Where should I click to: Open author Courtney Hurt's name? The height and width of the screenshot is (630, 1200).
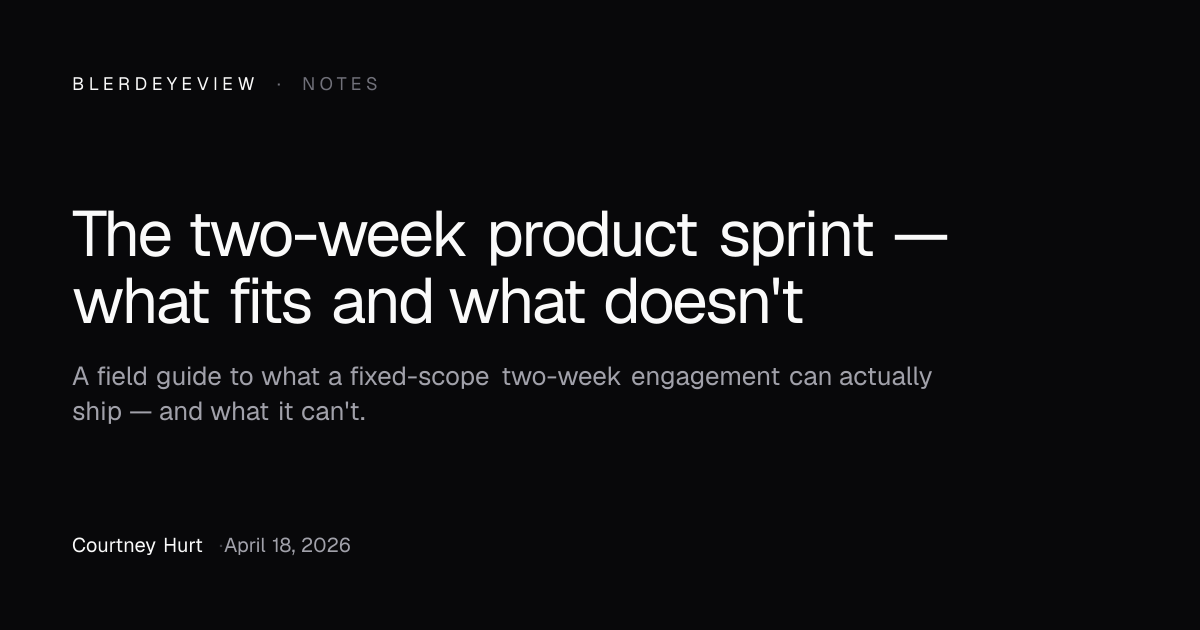[x=137, y=546]
